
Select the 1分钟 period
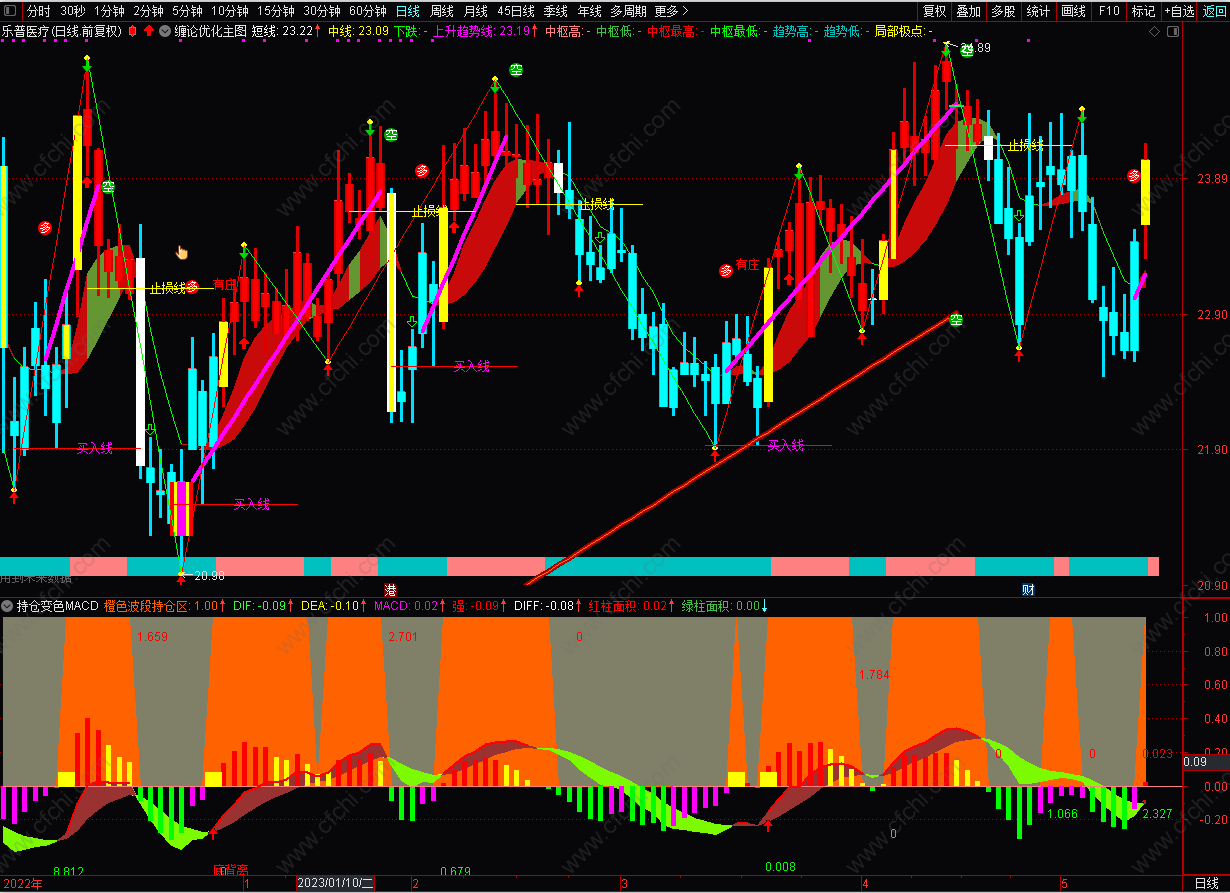[x=109, y=11]
